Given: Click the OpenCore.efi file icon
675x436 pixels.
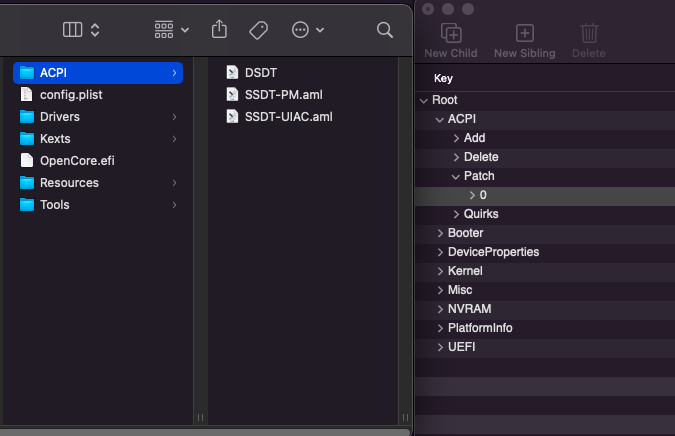Looking at the screenshot, I should click(27, 160).
